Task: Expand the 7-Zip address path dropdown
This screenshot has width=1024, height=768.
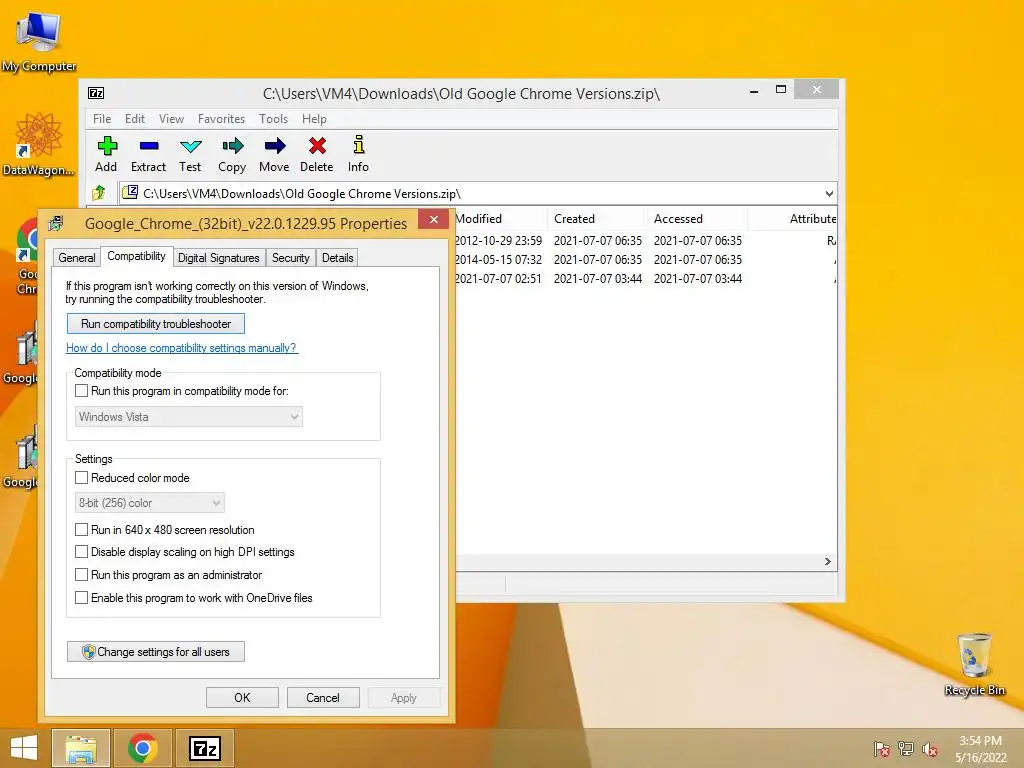Action: pos(829,194)
